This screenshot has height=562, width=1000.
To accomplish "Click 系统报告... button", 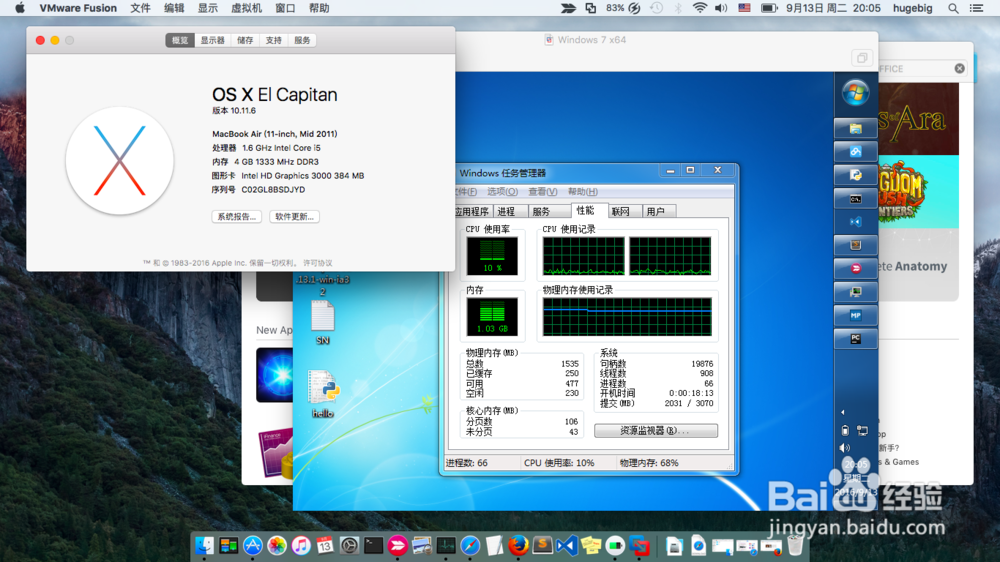I will coord(237,217).
